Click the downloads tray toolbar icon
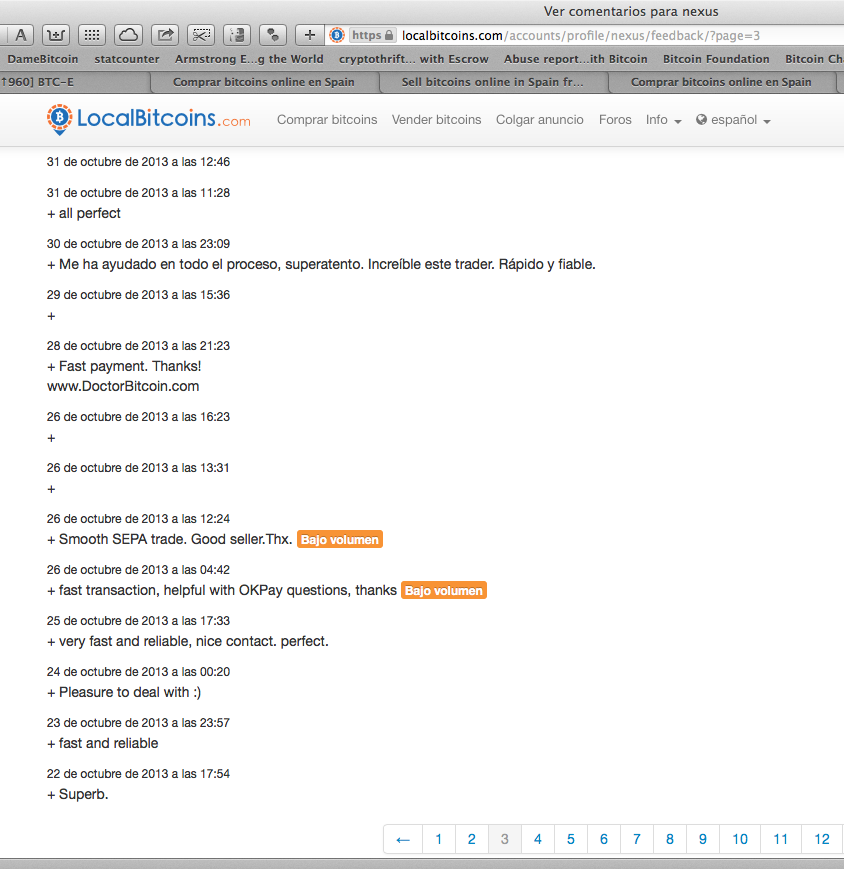844x869 pixels. 55,35
